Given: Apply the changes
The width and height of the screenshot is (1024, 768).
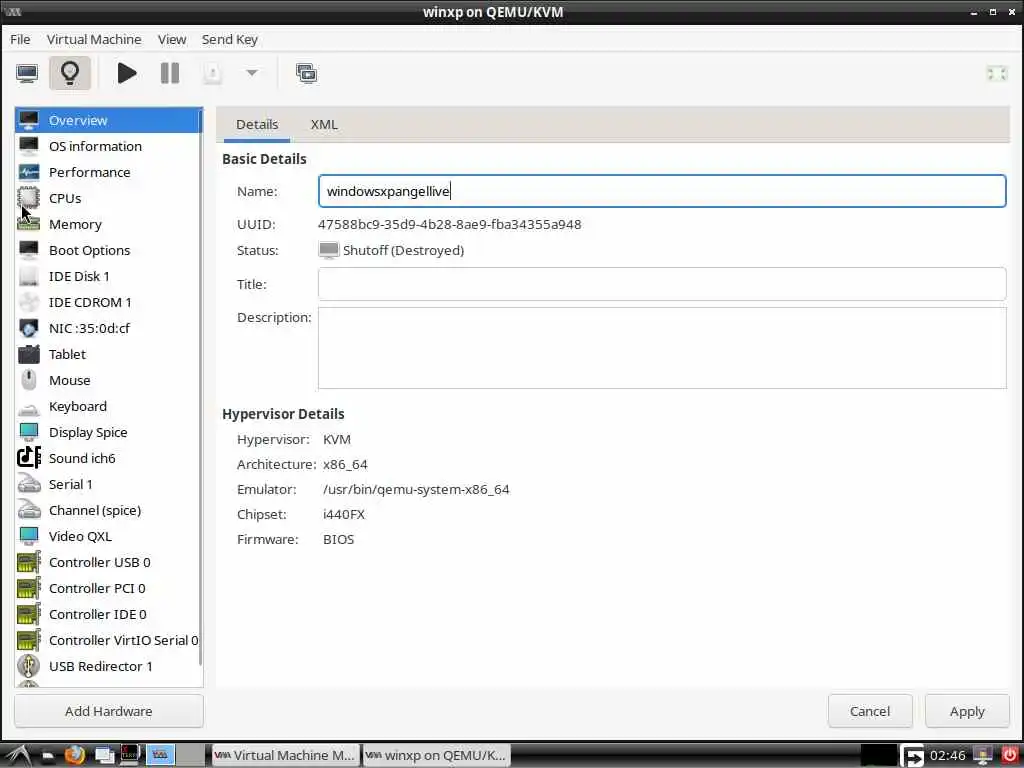Looking at the screenshot, I should click(967, 711).
